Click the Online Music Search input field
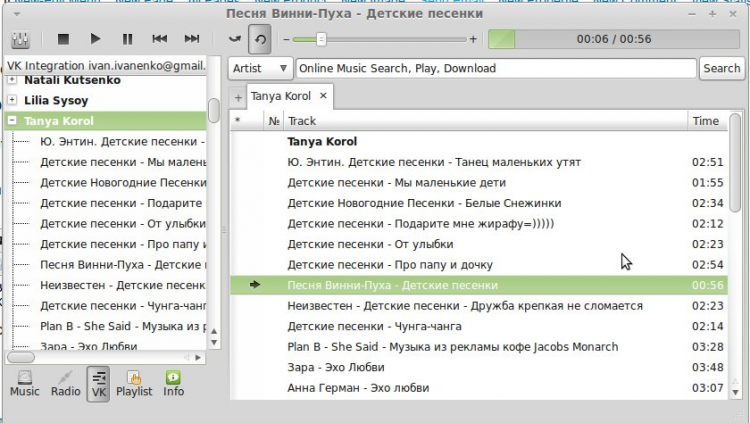 click(495, 68)
